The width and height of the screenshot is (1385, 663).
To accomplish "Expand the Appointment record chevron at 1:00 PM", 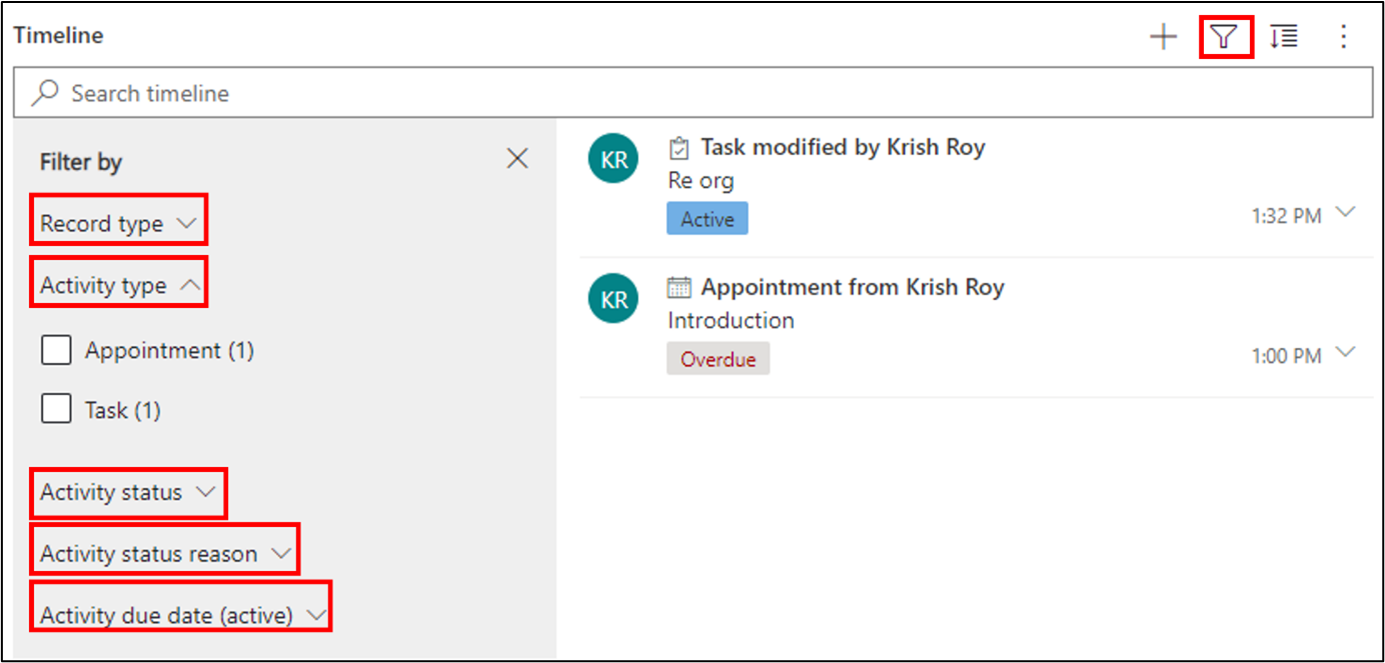I will point(1346,352).
